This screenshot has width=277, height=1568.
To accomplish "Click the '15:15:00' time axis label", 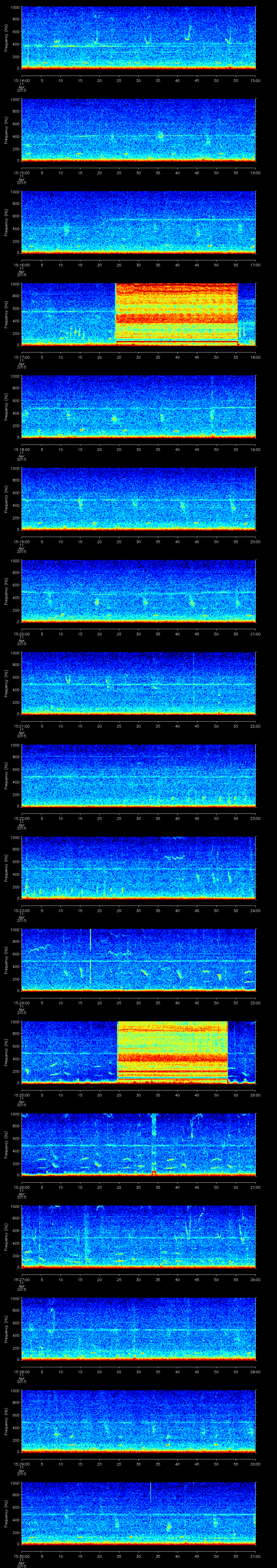I will [21, 173].
